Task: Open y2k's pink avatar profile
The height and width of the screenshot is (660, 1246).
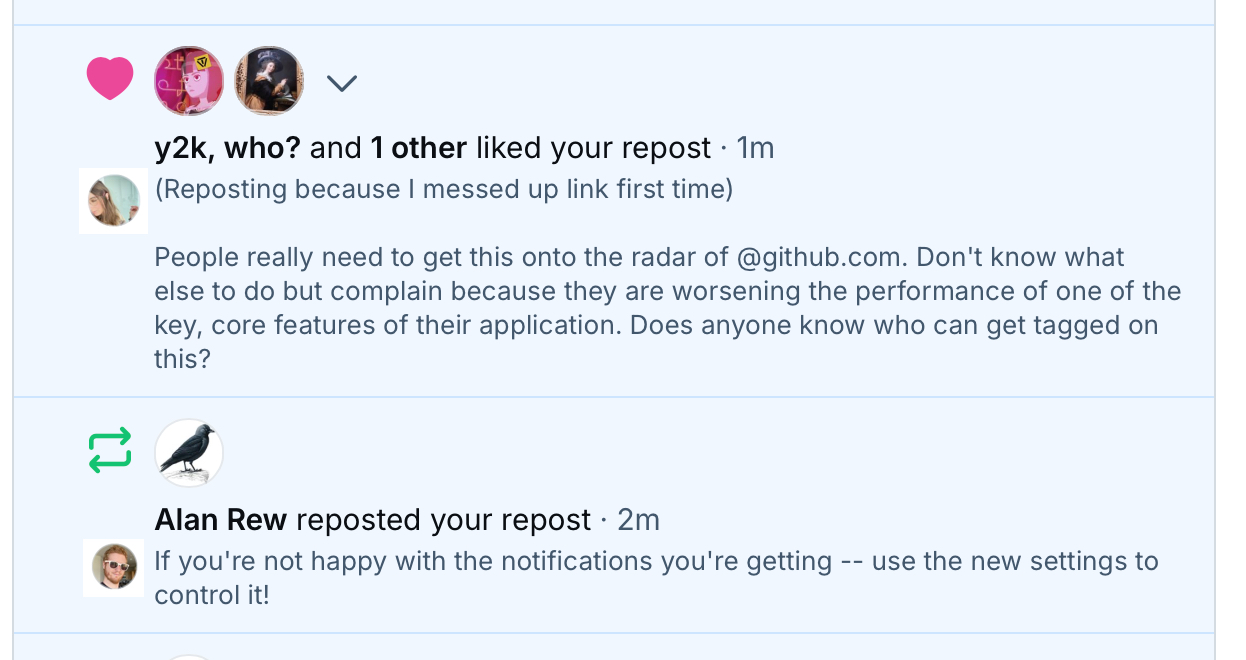Action: (x=189, y=81)
